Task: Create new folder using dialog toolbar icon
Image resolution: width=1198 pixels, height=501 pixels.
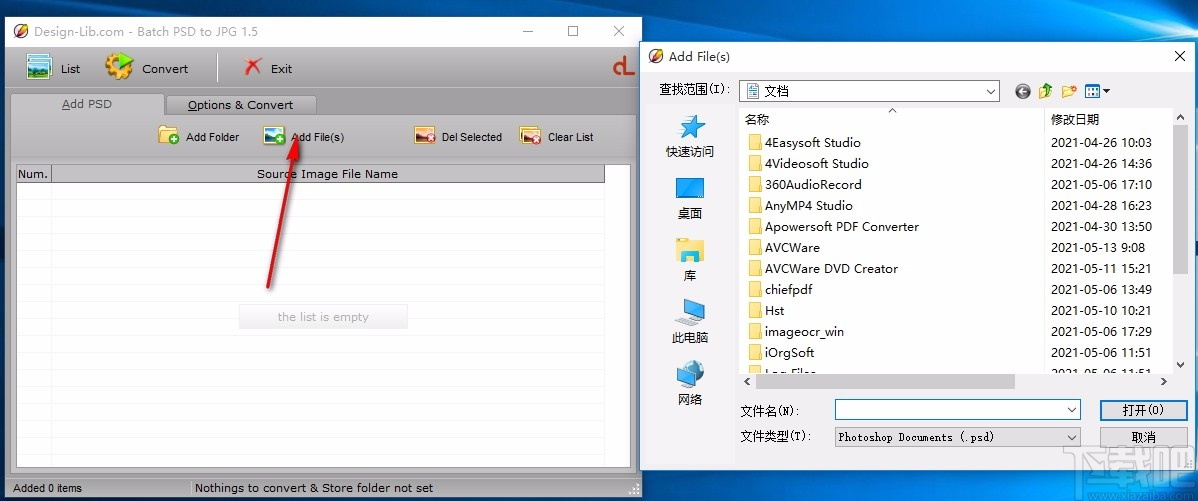Action: coord(1069,92)
